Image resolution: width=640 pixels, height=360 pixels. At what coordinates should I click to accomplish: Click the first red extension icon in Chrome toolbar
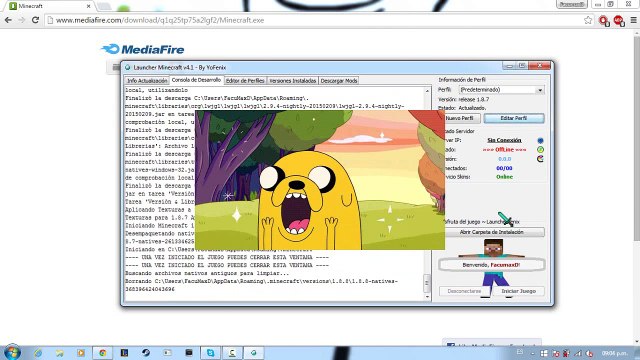click(x=604, y=20)
